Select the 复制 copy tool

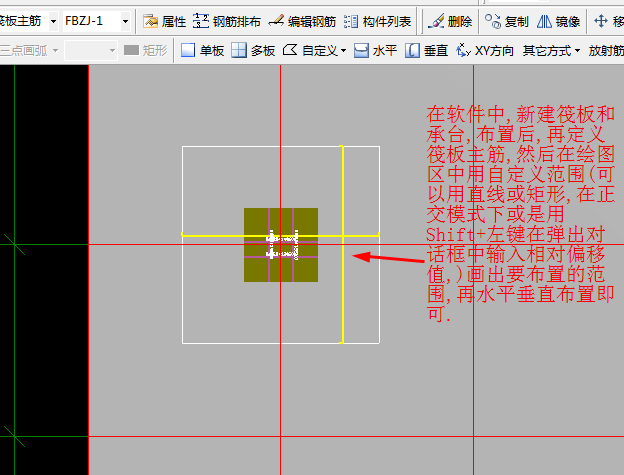pyautogui.click(x=507, y=21)
